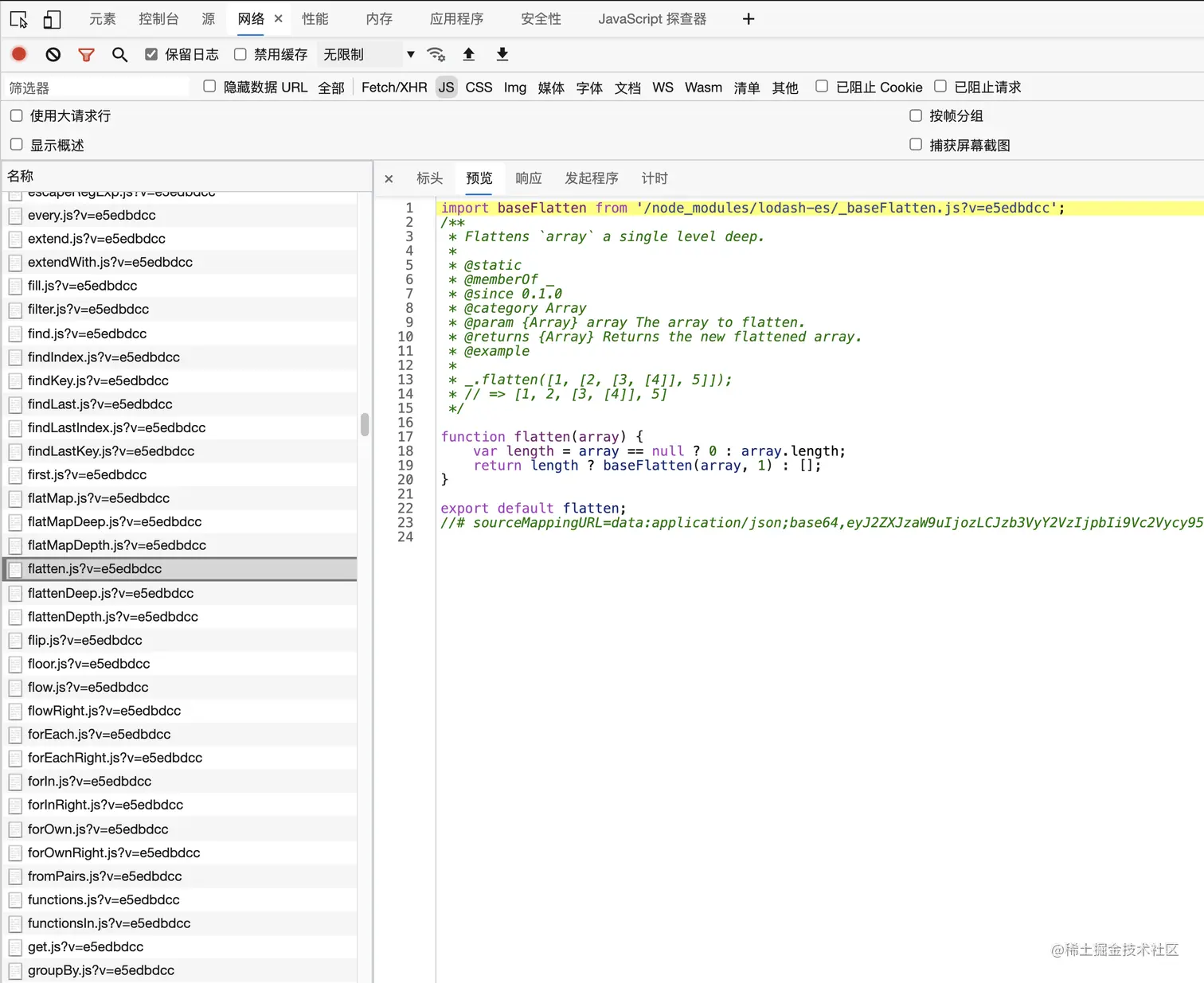Image resolution: width=1204 pixels, height=983 pixels.
Task: Open the 安全性 panel
Action: tap(541, 18)
